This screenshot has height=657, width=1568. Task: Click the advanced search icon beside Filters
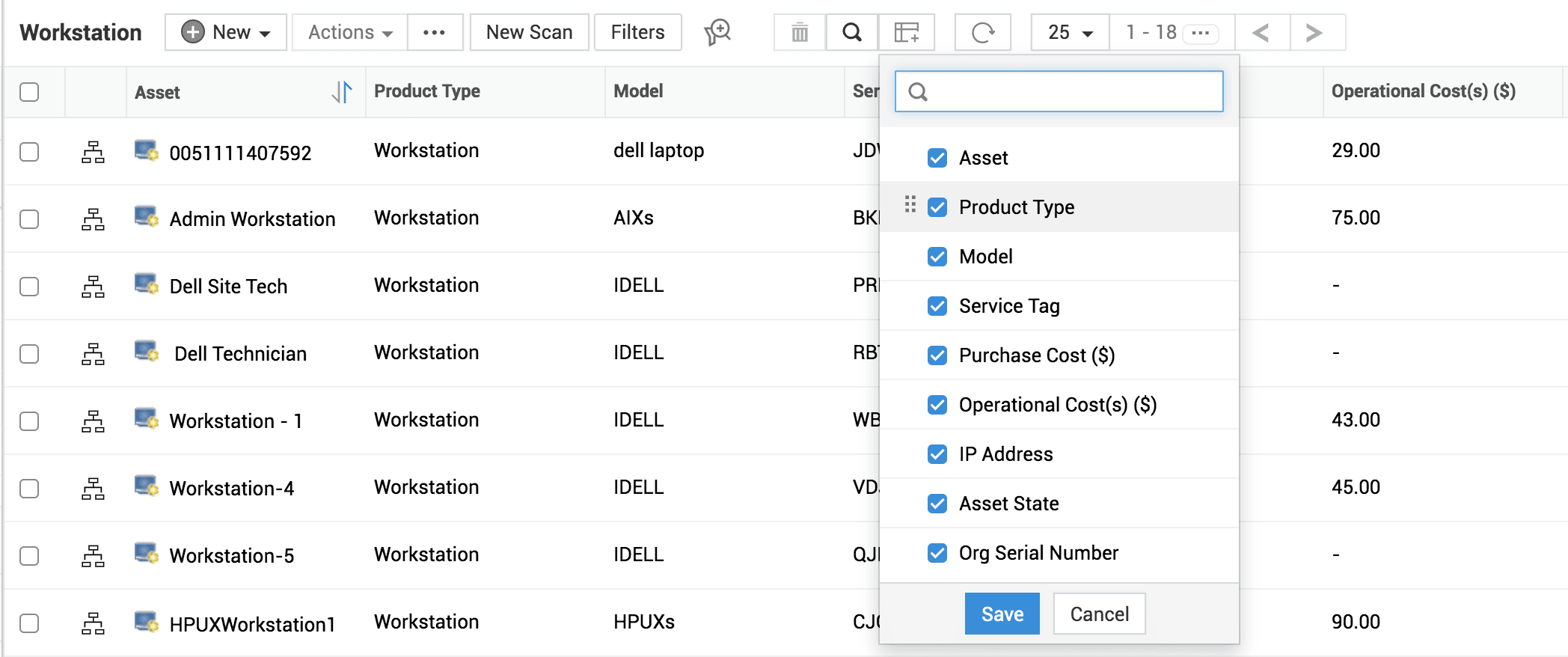pyautogui.click(x=717, y=32)
